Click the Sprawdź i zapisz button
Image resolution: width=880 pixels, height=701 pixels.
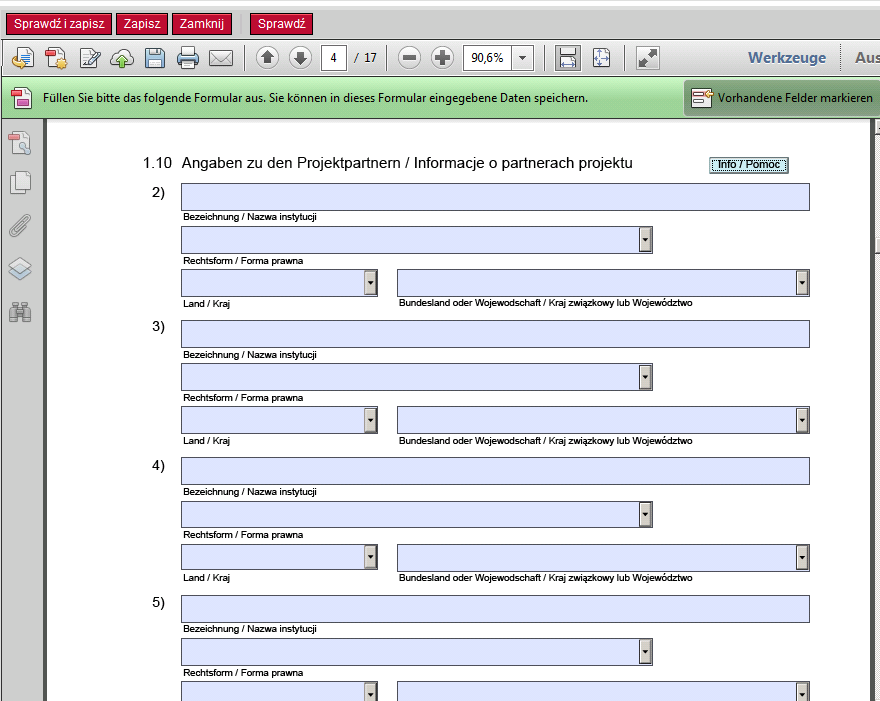point(59,24)
